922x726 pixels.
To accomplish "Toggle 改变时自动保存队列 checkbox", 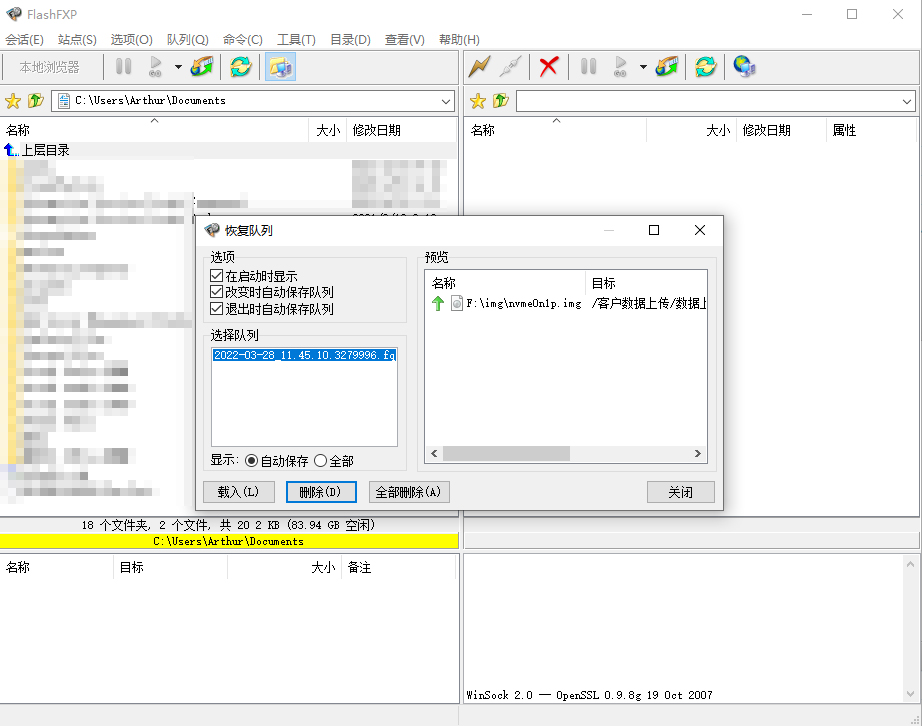I will [216, 292].
